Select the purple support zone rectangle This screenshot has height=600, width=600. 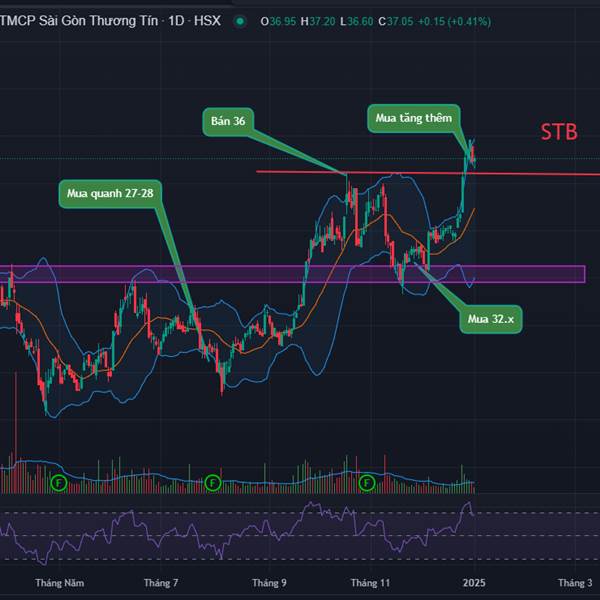click(292, 274)
